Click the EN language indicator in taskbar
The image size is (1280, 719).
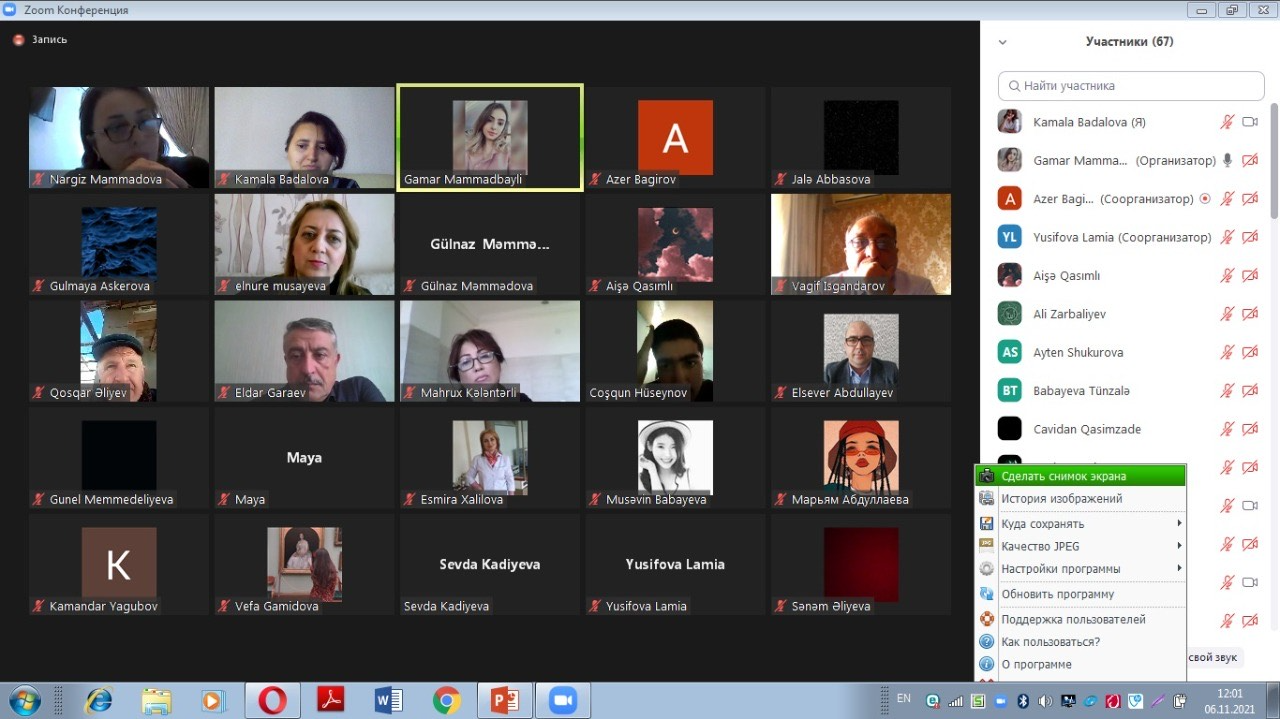click(904, 698)
